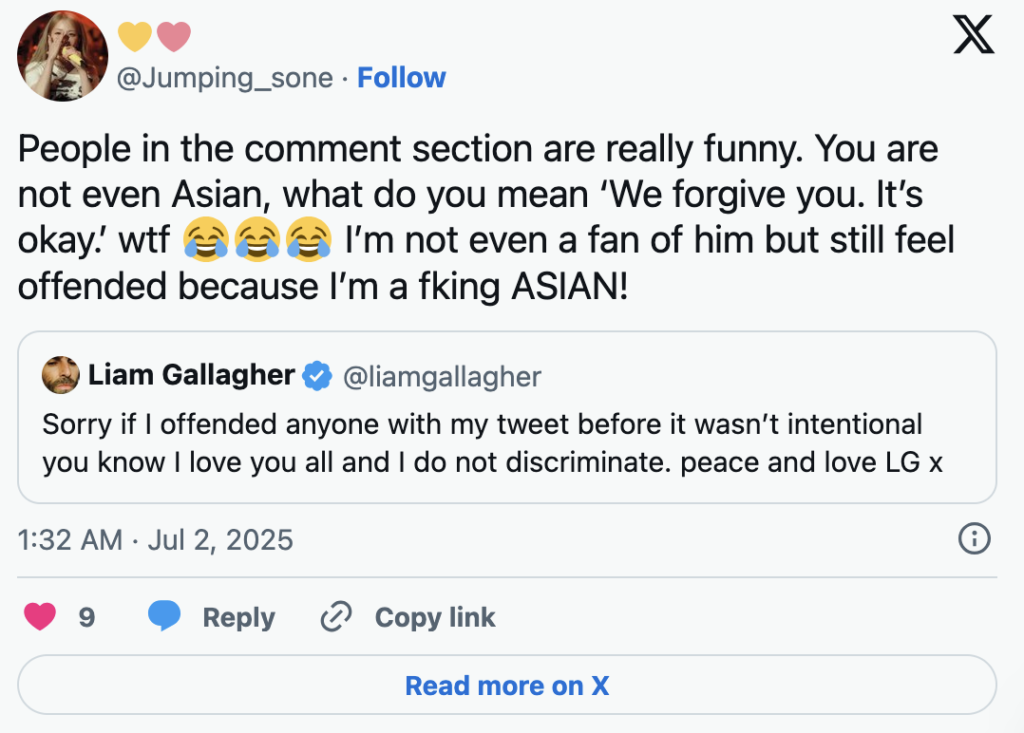Open the 1:32 AM Jul 2, 2025 timestamp

click(156, 540)
